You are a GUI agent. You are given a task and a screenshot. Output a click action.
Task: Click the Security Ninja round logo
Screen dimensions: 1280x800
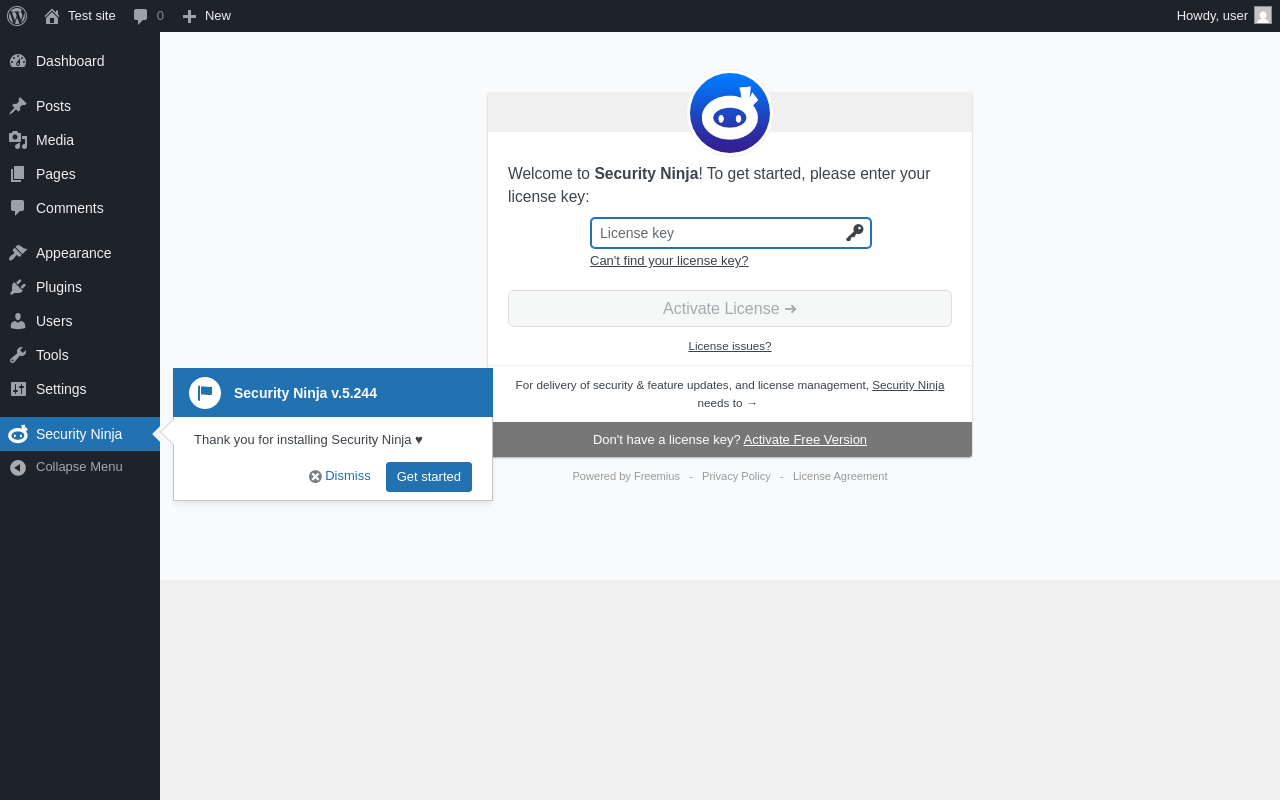(x=730, y=113)
